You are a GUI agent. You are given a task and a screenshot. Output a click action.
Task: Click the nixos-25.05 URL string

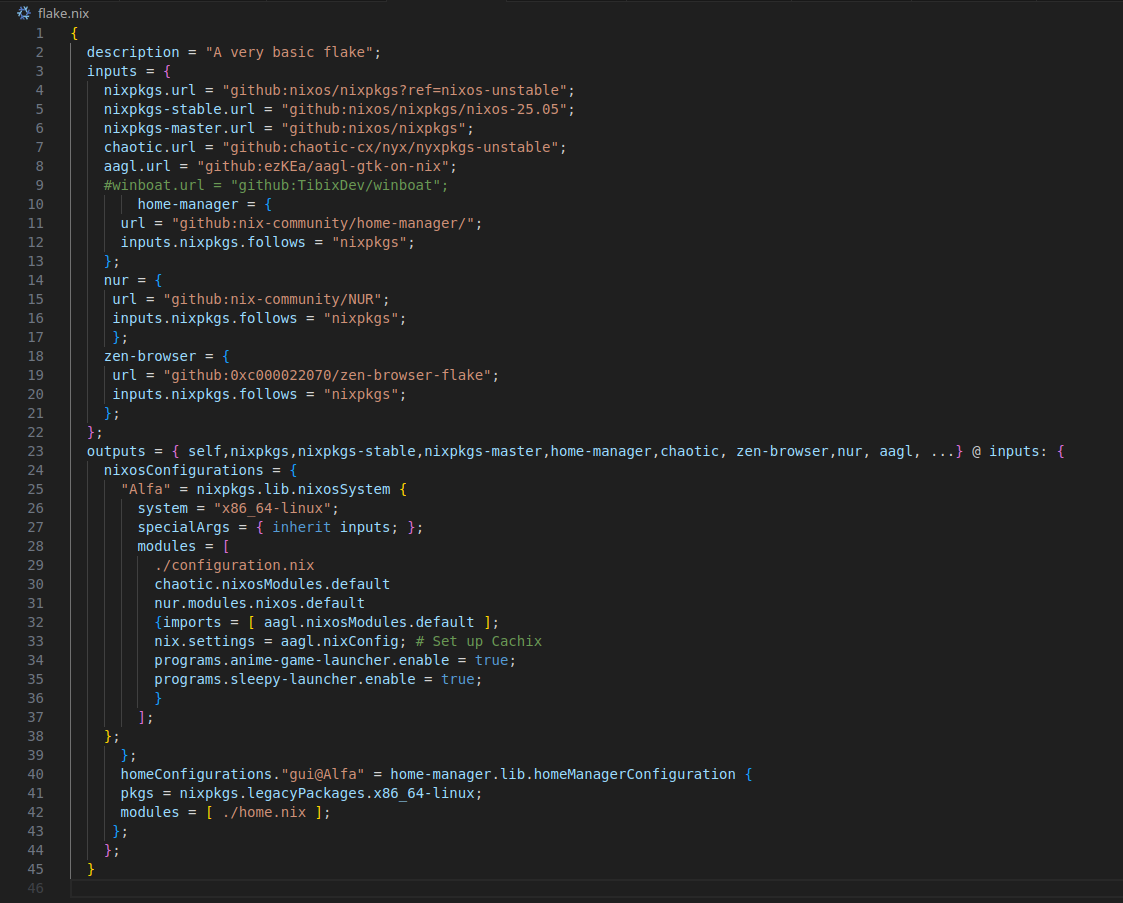[424, 109]
